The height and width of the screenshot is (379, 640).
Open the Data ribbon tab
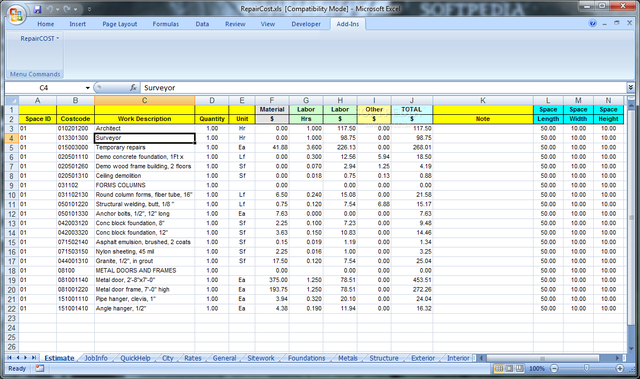click(x=202, y=24)
